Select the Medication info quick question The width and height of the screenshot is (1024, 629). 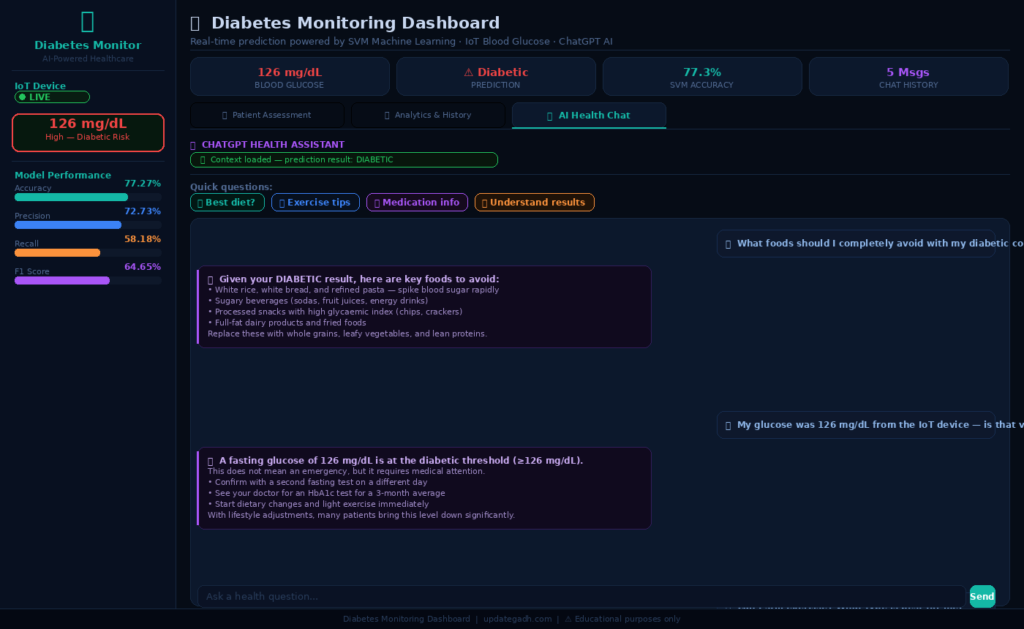point(416,202)
